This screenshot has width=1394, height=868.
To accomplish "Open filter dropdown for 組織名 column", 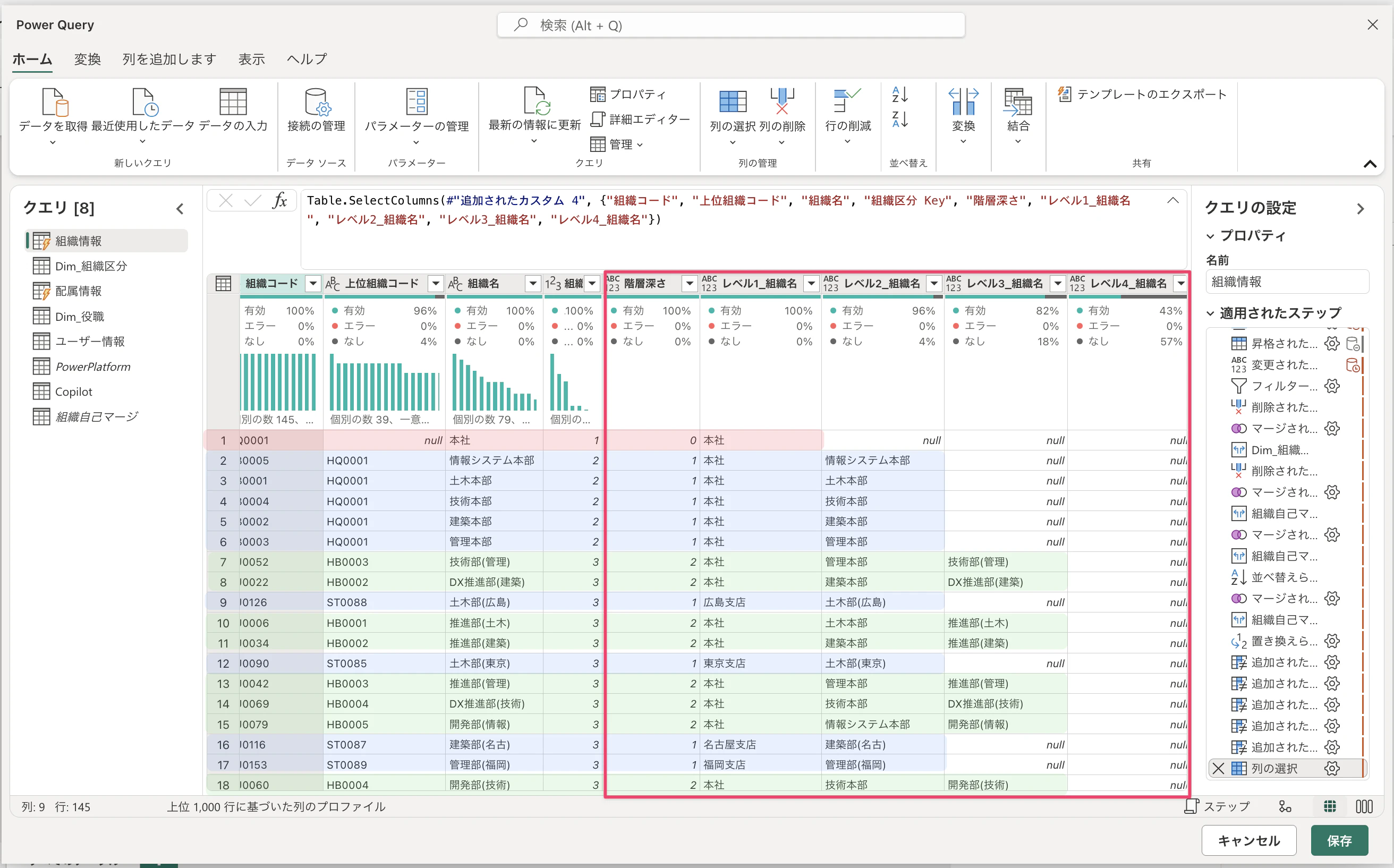I will point(533,283).
